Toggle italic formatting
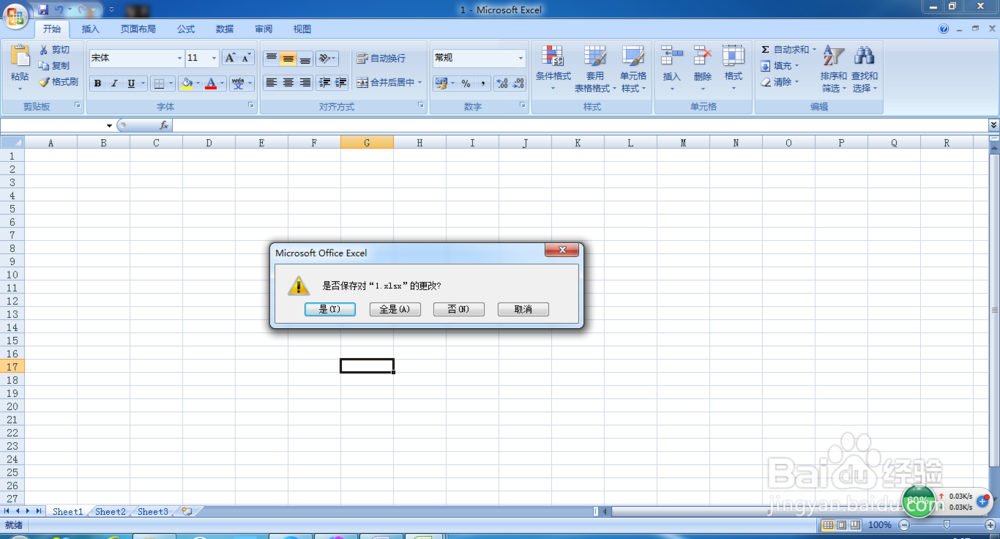Image resolution: width=1000 pixels, height=539 pixels. click(x=114, y=84)
